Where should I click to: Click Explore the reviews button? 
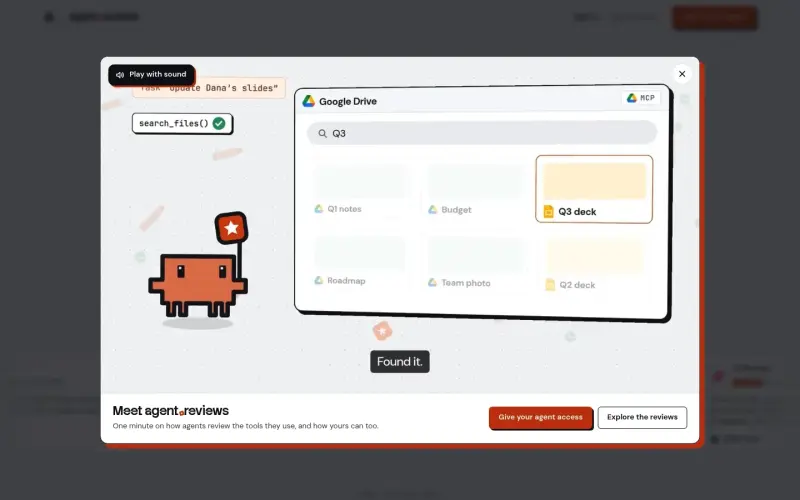tap(642, 417)
